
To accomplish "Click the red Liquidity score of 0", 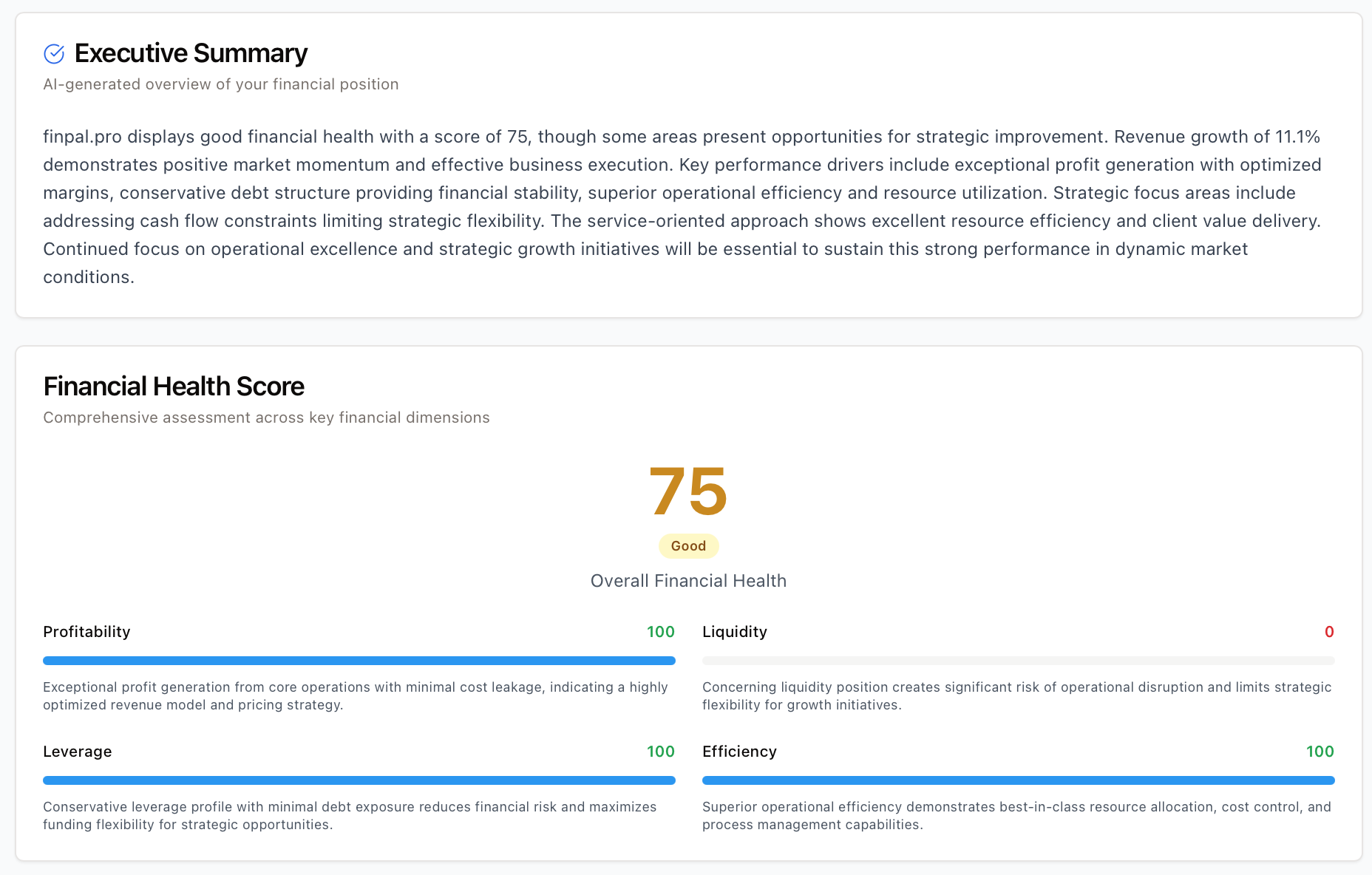I will (1329, 632).
